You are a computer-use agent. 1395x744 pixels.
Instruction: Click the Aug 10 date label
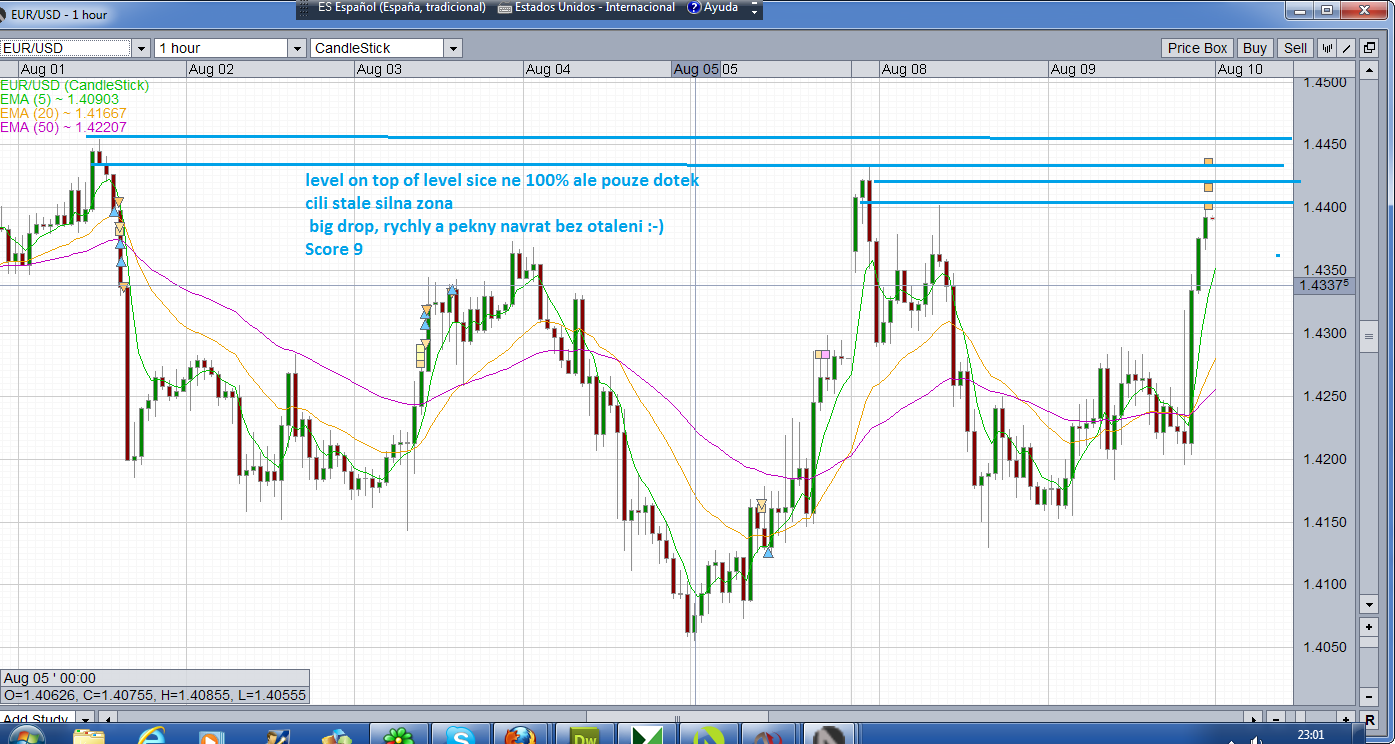coord(1240,69)
